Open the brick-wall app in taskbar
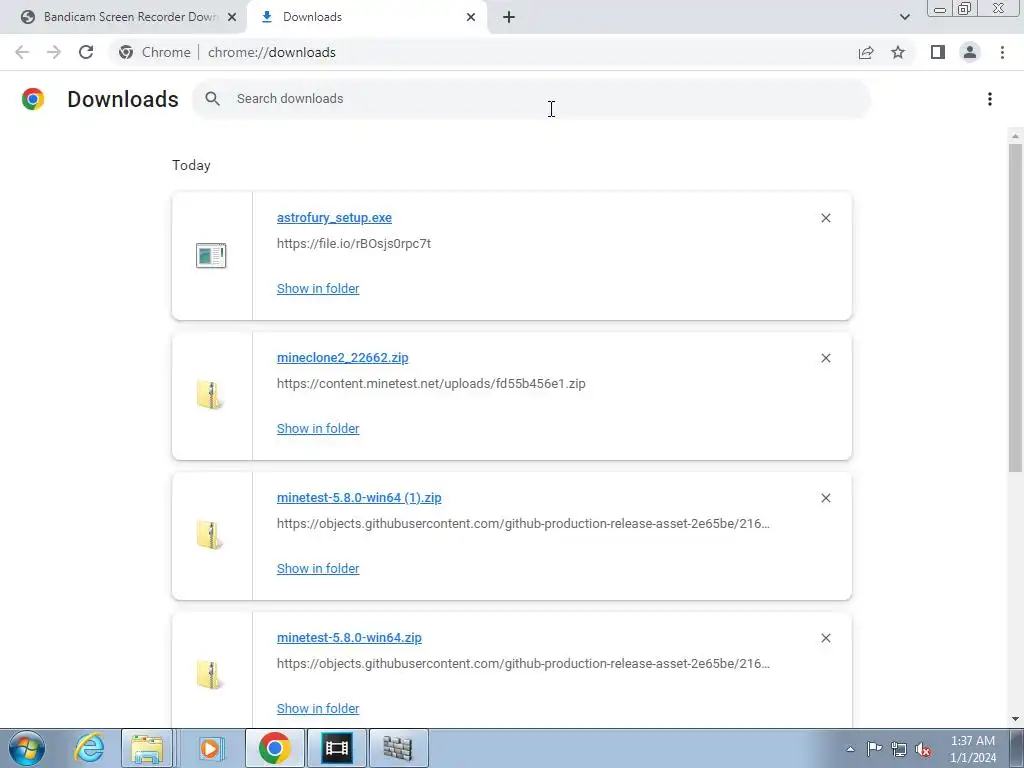1024x768 pixels. (397, 748)
